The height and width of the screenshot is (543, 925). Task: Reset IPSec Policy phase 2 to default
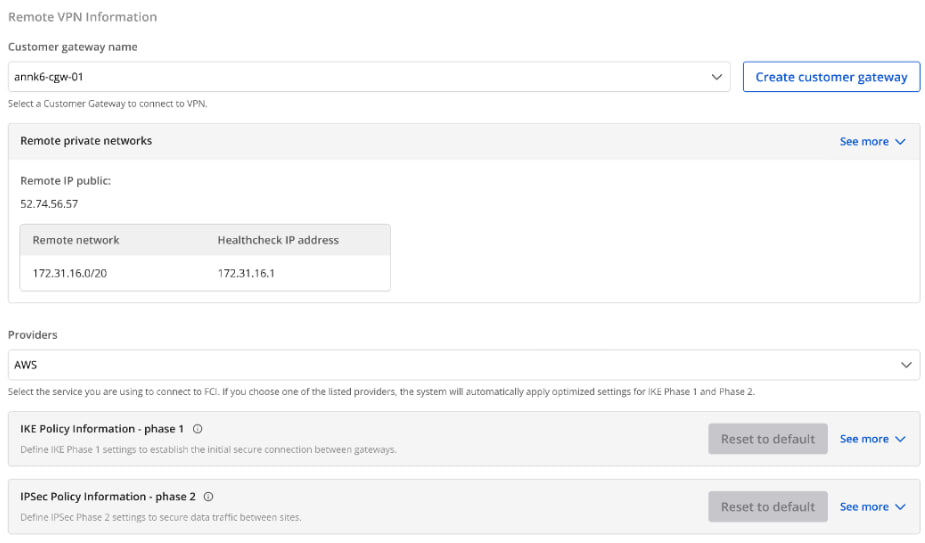tap(767, 507)
